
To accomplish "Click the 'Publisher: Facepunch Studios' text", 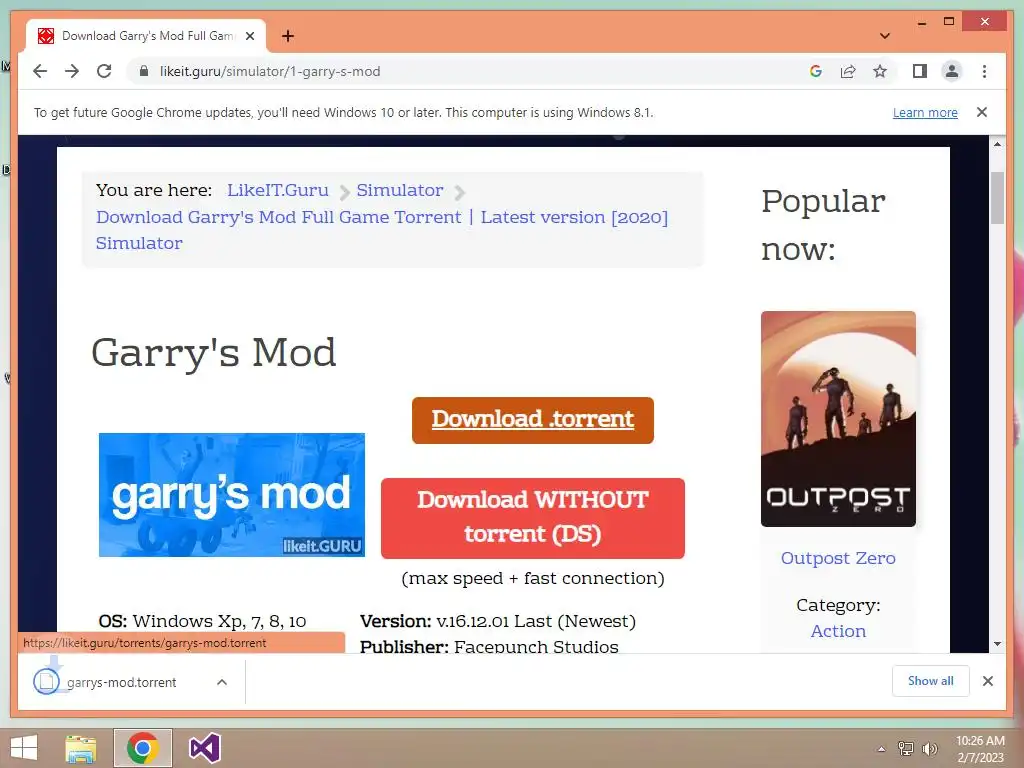I will (x=489, y=646).
